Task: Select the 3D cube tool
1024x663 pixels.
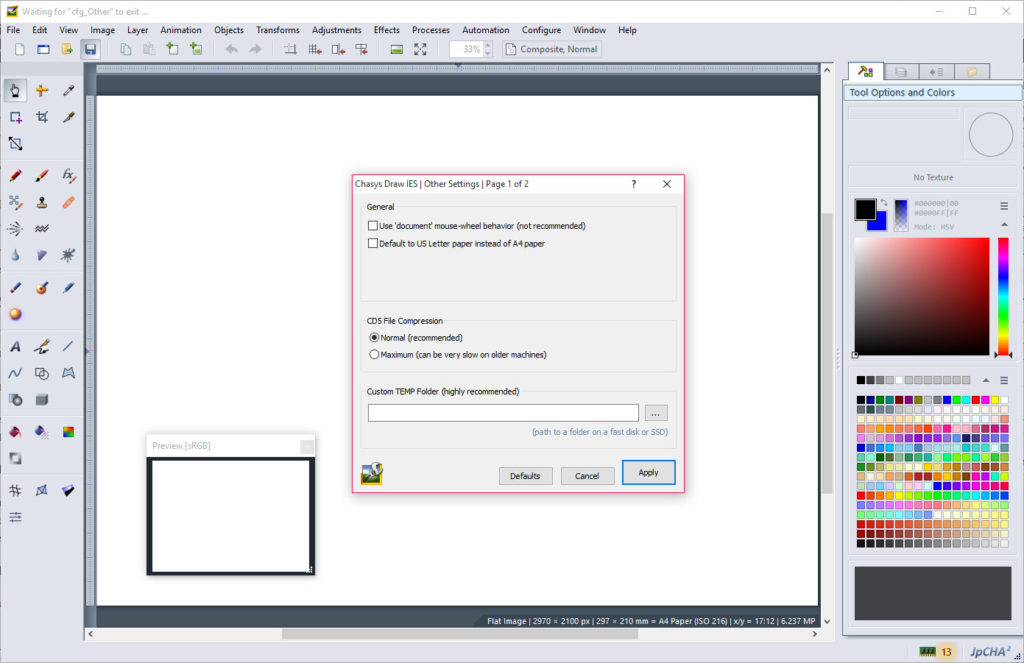Action: click(x=42, y=400)
